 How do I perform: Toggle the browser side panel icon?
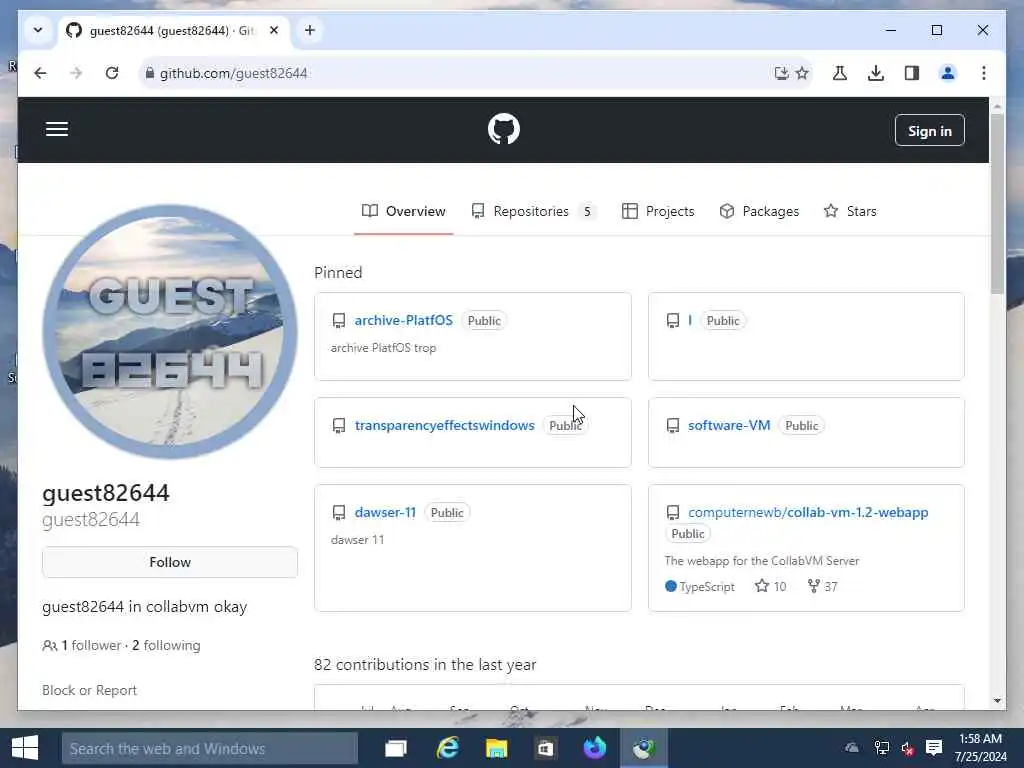tap(912, 73)
